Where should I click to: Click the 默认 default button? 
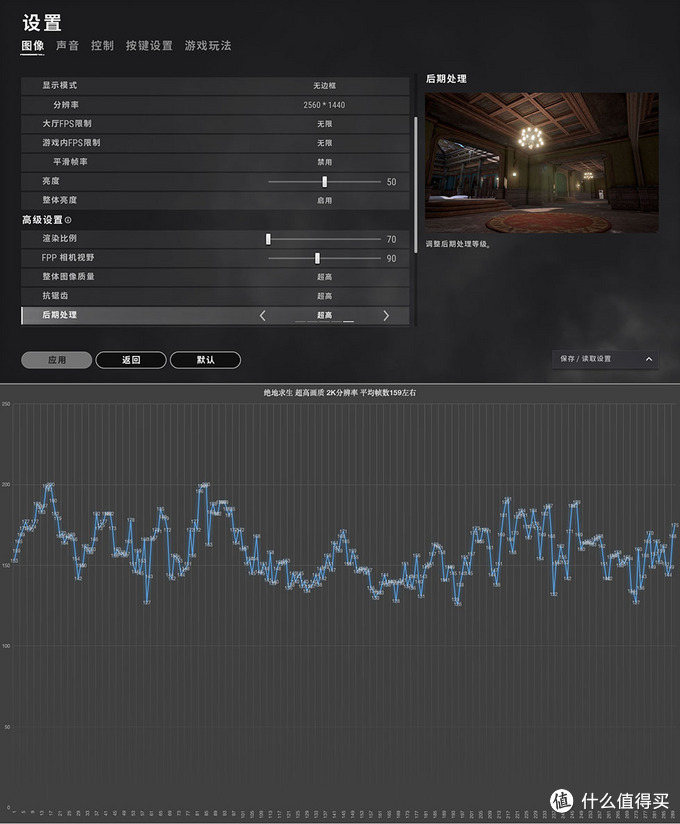click(x=205, y=360)
